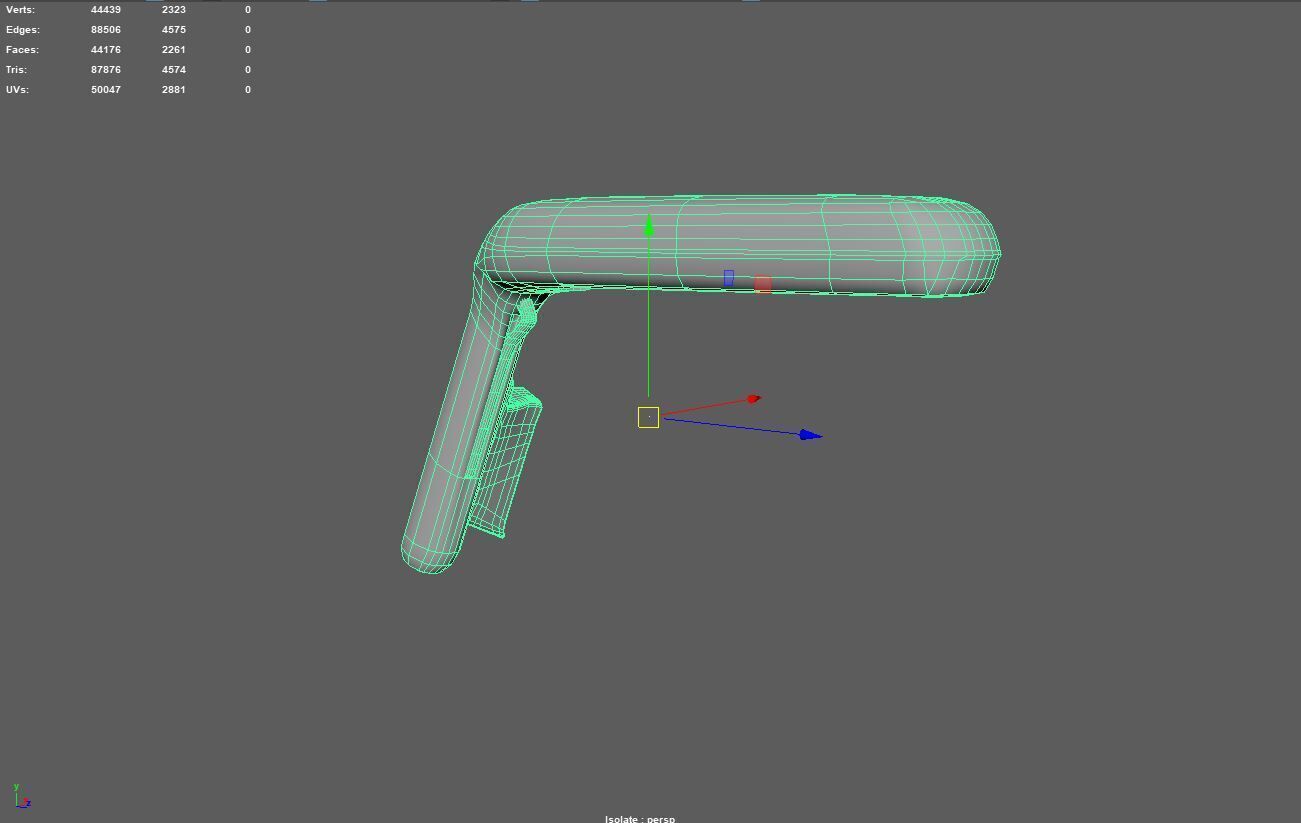The height and width of the screenshot is (823, 1301).
Task: Click the "Isolate : persp" viewport label
Action: tap(640, 818)
